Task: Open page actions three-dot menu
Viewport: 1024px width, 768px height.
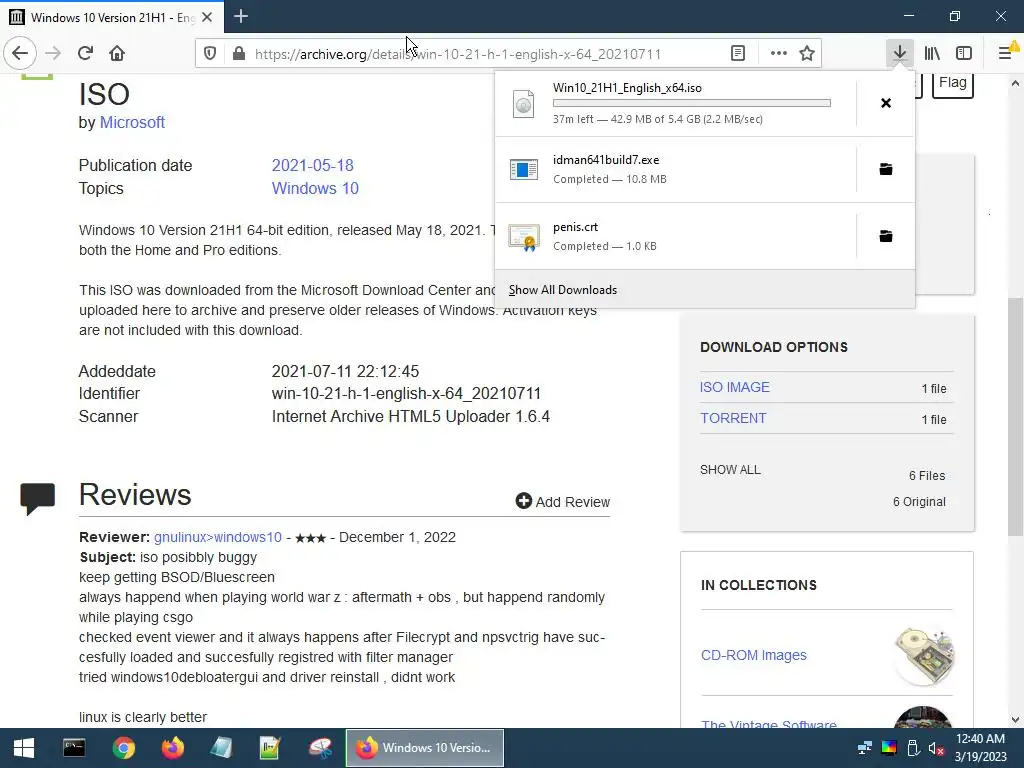Action: tap(778, 54)
